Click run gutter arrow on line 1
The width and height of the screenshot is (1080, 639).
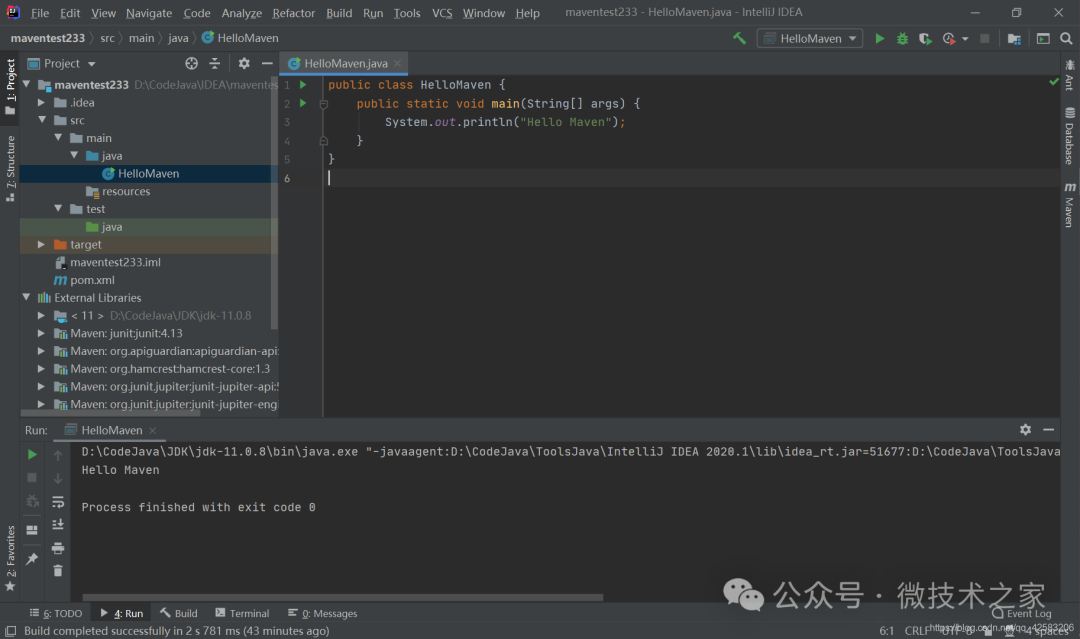click(x=303, y=85)
